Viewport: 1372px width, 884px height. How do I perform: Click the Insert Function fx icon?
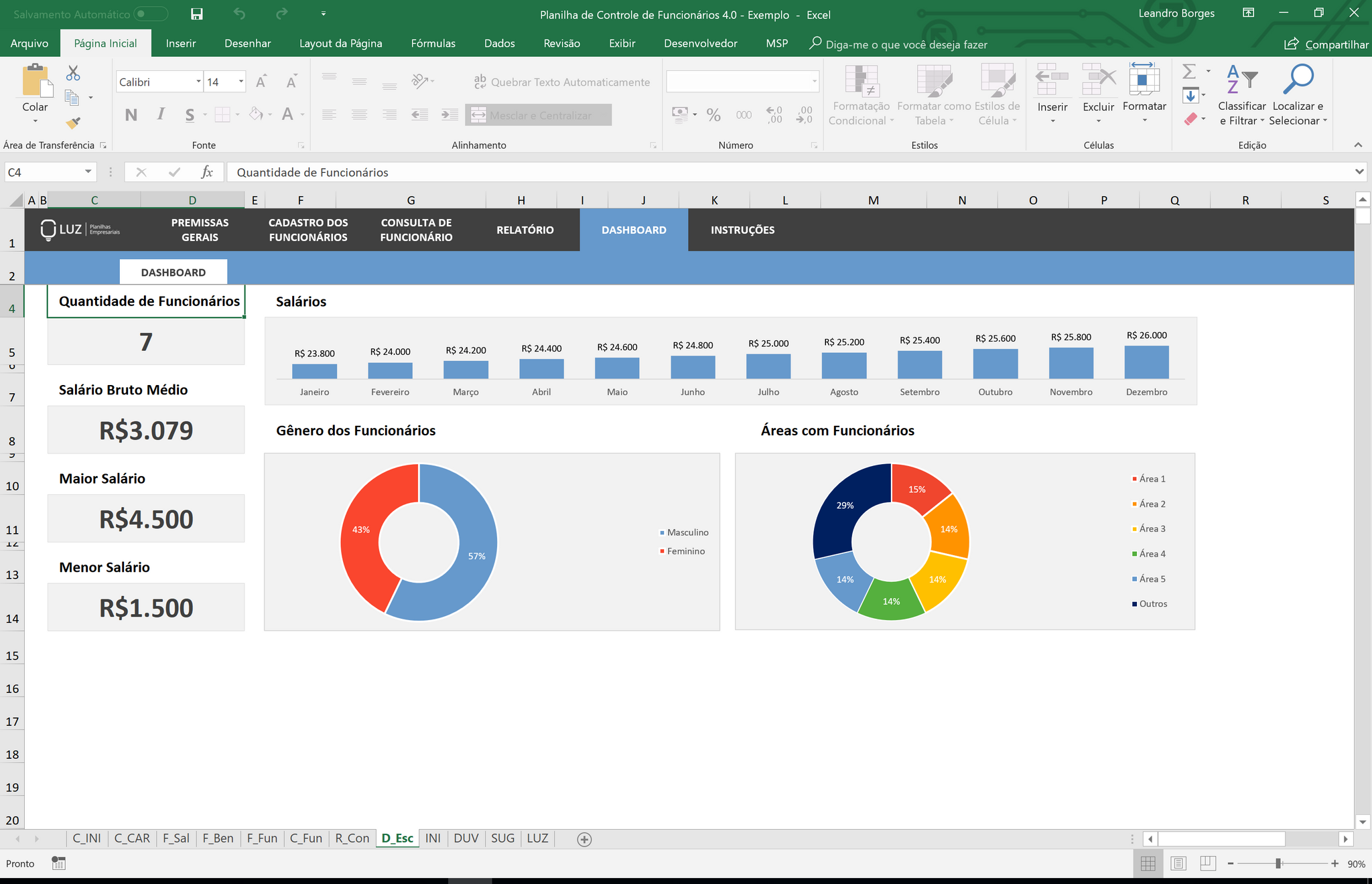(207, 172)
